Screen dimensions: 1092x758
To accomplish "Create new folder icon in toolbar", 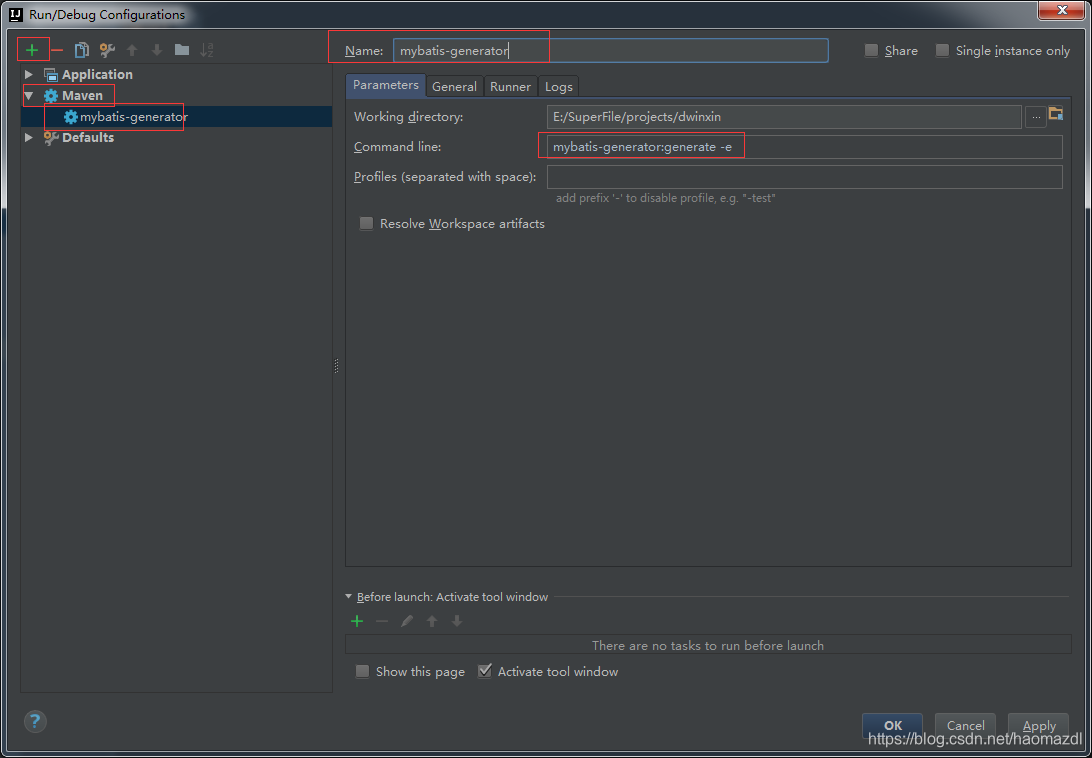I will [182, 49].
